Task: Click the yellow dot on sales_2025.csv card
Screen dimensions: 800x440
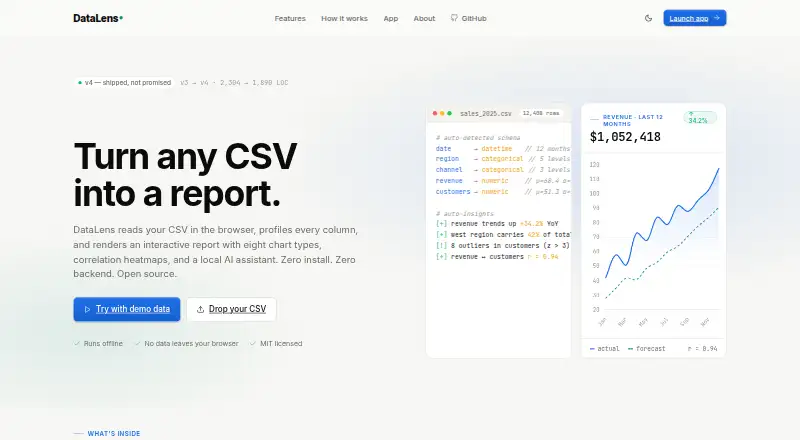Action: pos(442,113)
